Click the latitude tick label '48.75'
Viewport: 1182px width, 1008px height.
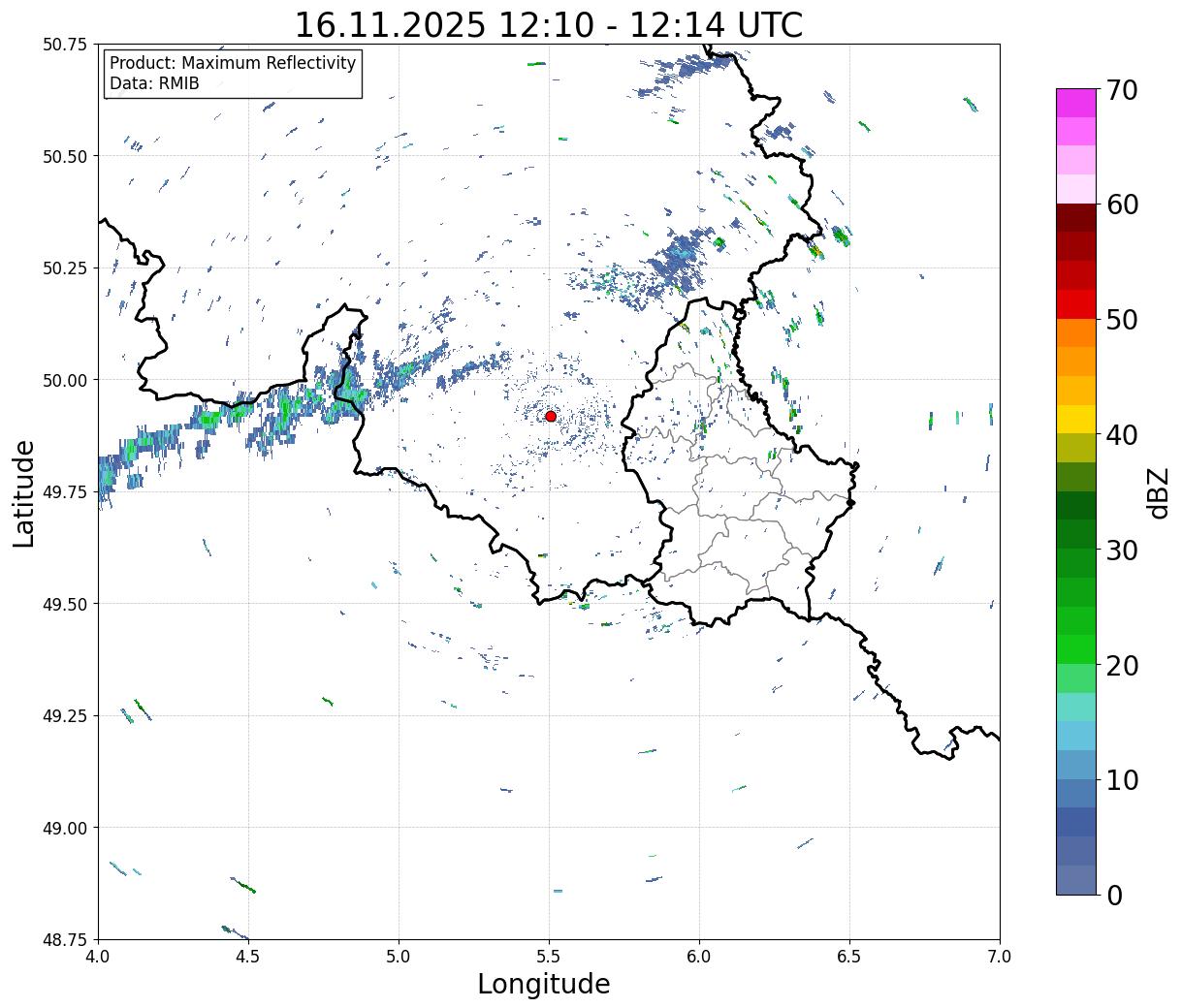tap(65, 940)
